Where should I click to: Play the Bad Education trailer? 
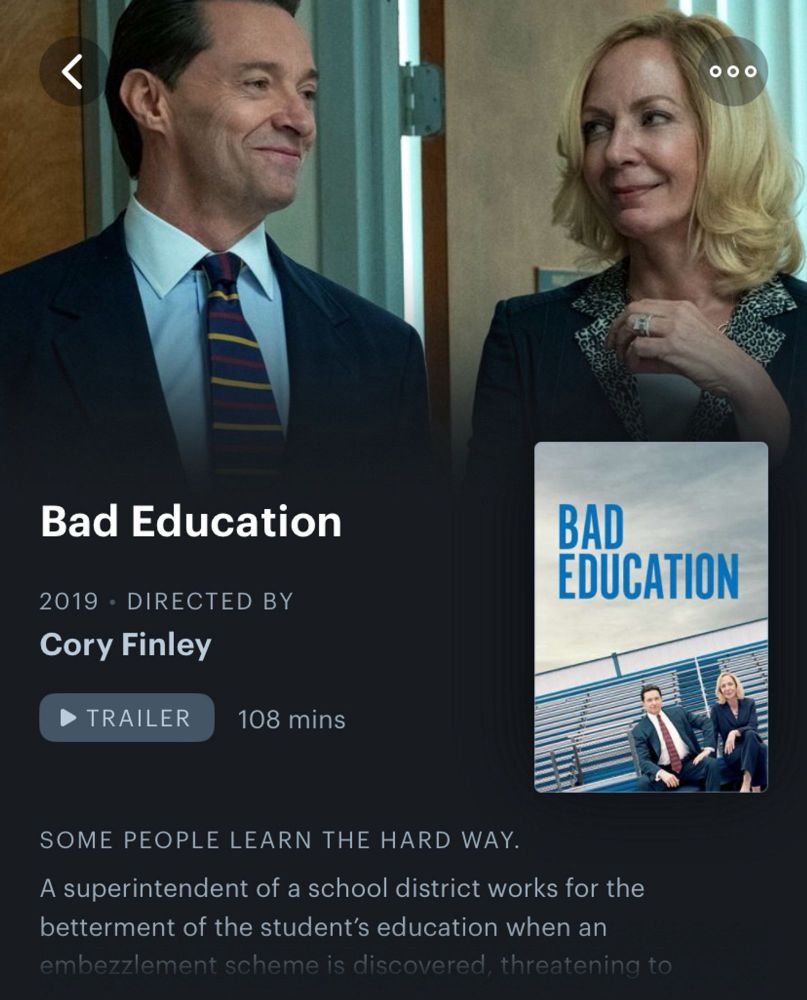pos(127,717)
